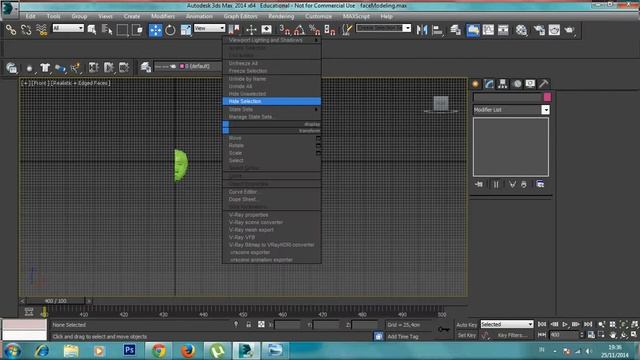
Task: Click the Mirror tool icon
Action: 422,30
